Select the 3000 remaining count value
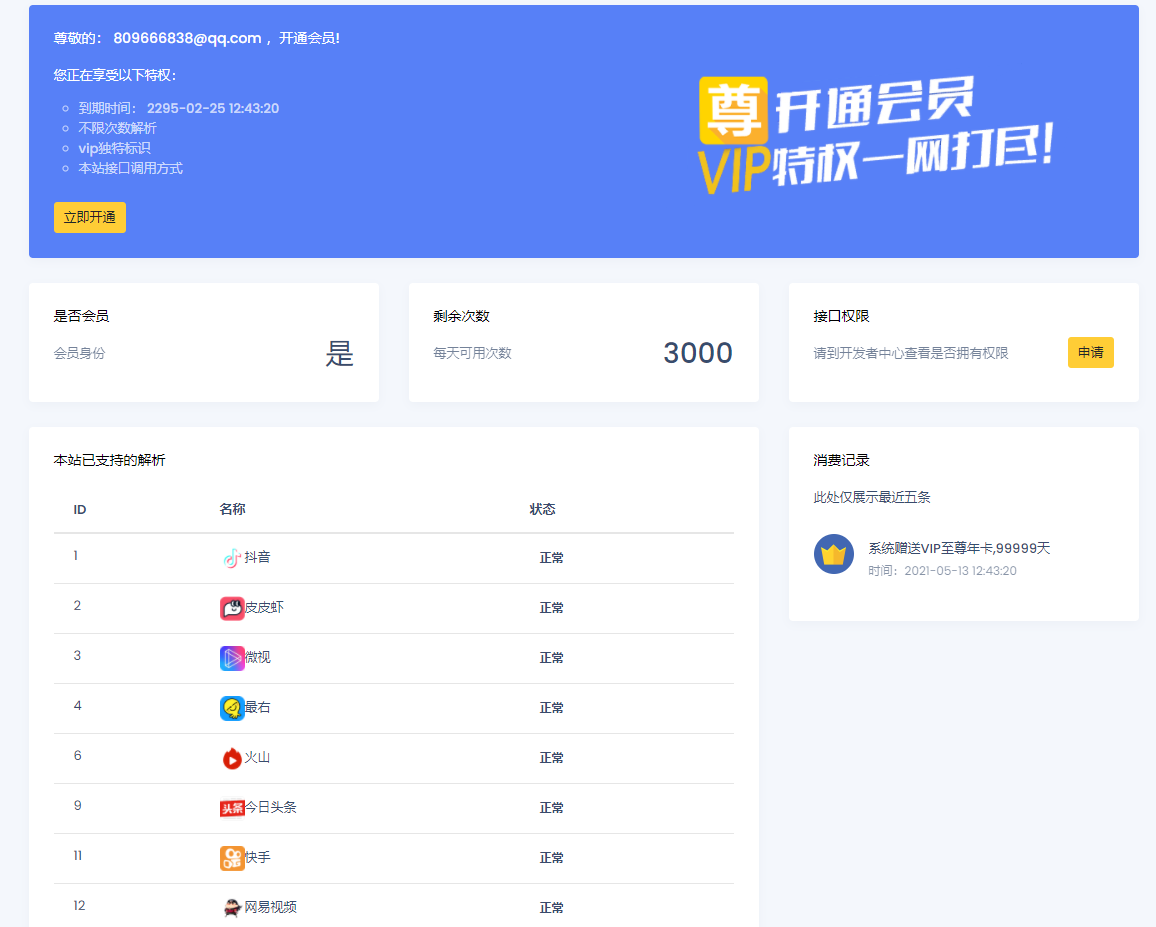The image size is (1156, 927). 697,353
